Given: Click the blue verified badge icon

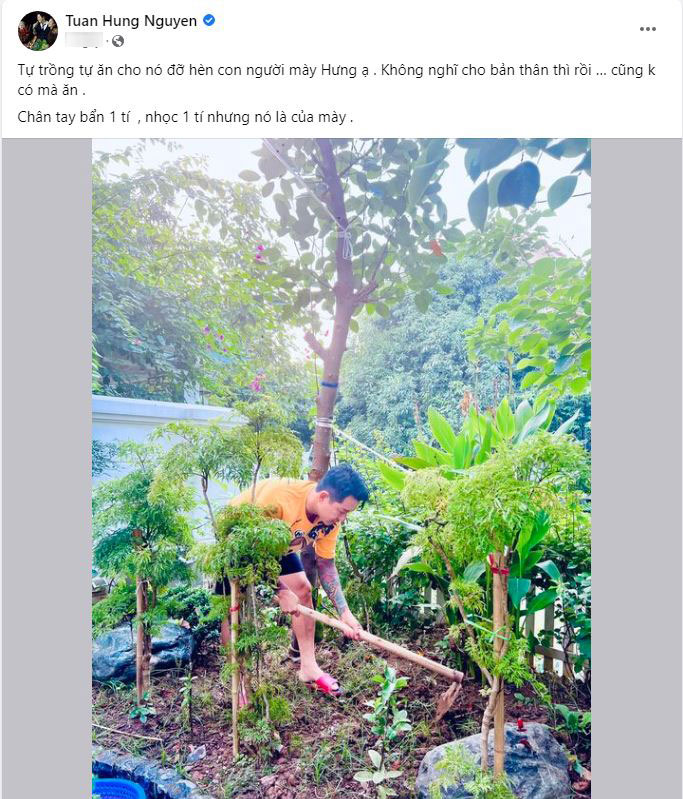Looking at the screenshot, I should 209,20.
